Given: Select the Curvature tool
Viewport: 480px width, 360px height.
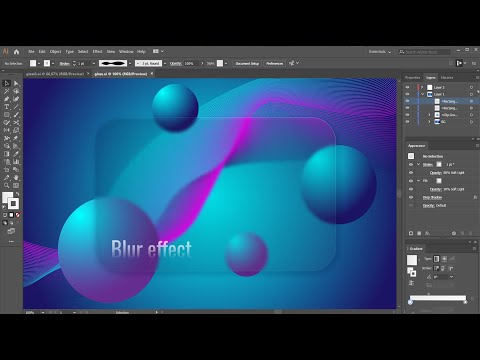Looking at the screenshot, I should point(16,99).
